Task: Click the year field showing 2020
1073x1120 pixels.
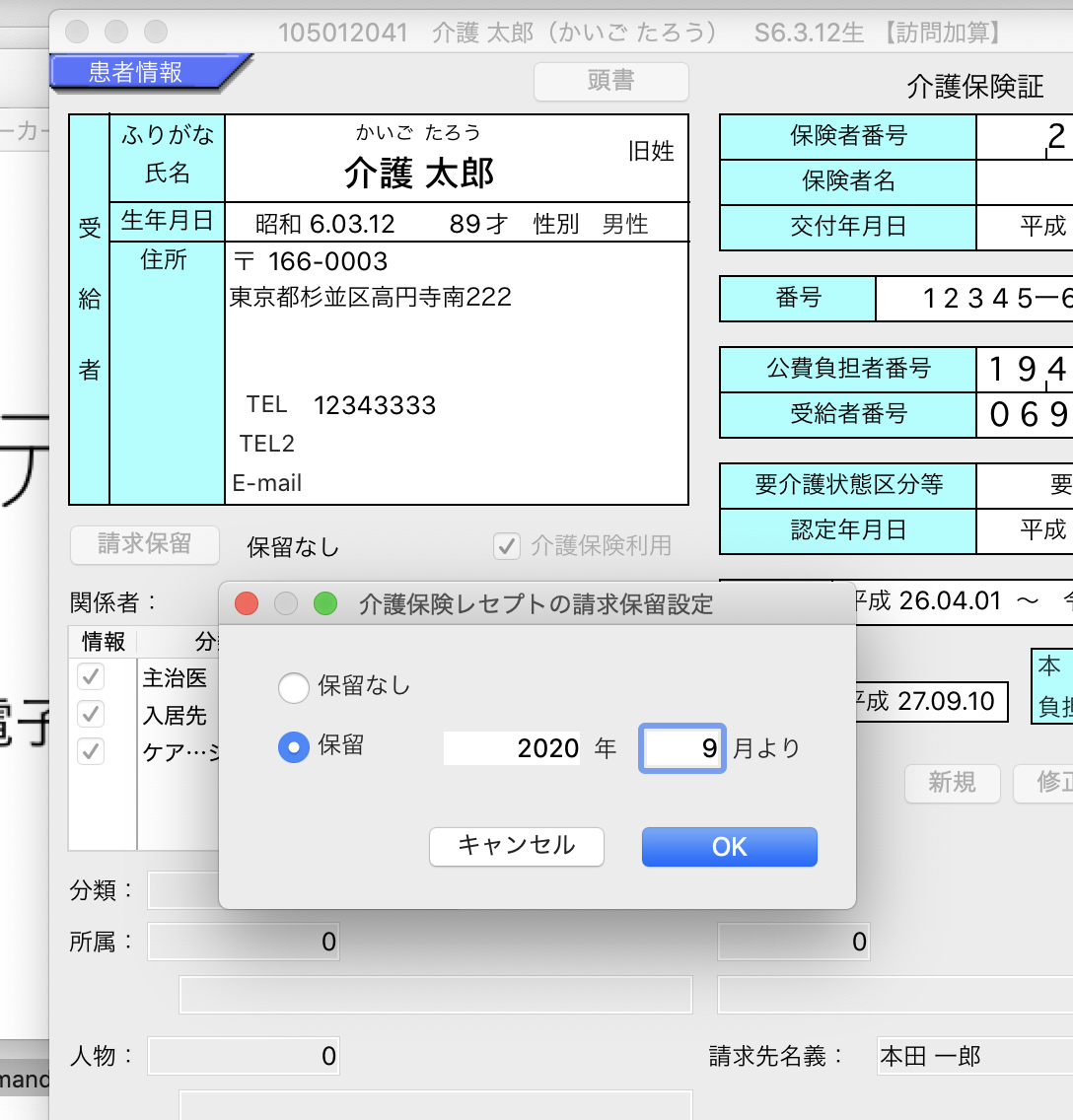Action: (513, 748)
